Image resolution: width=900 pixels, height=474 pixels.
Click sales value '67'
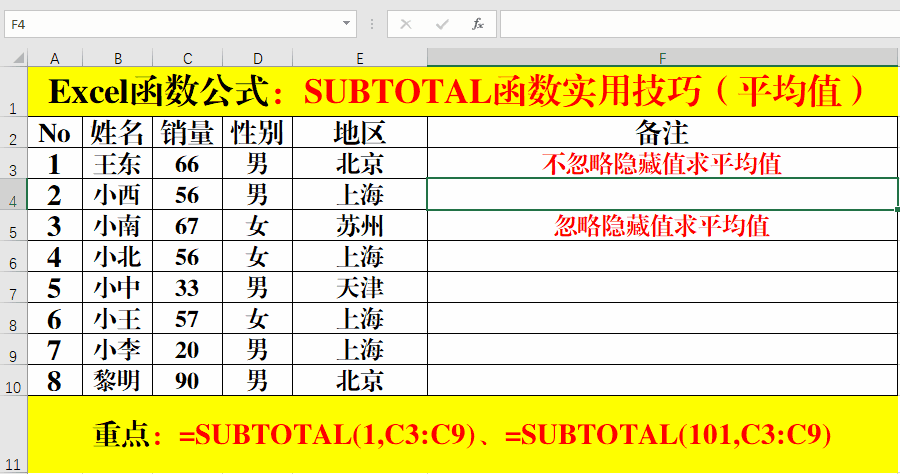tap(188, 226)
